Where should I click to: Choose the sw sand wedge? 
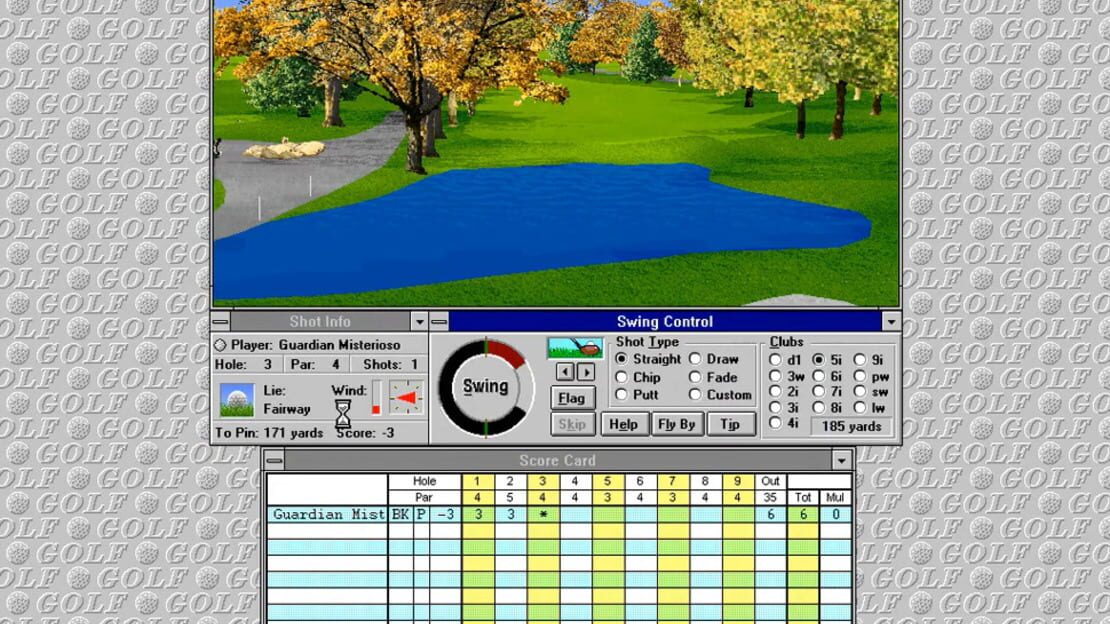point(871,392)
